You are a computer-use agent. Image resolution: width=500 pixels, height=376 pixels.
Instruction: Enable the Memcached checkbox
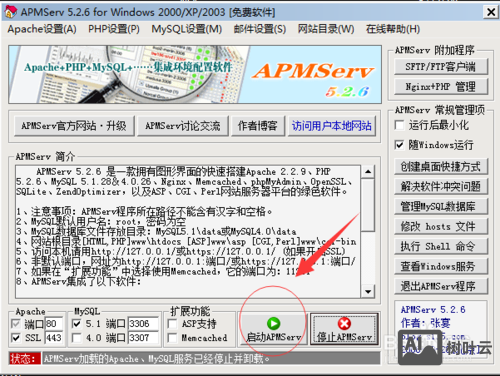[172, 338]
